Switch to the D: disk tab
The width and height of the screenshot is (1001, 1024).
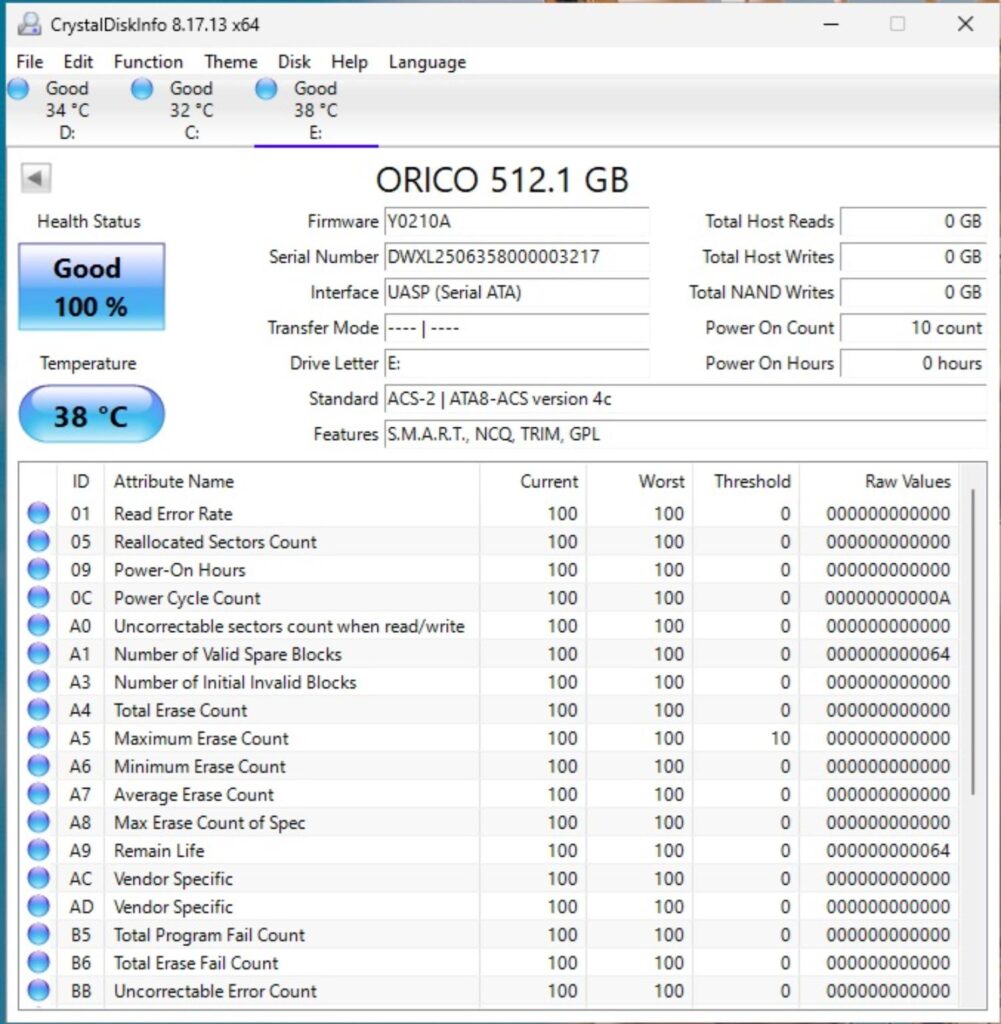[67, 110]
